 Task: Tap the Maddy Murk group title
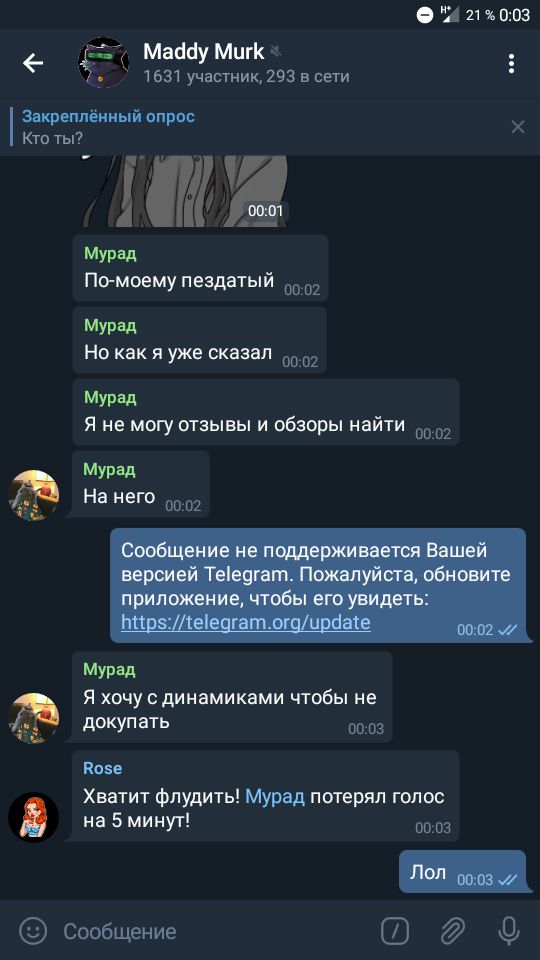203,51
